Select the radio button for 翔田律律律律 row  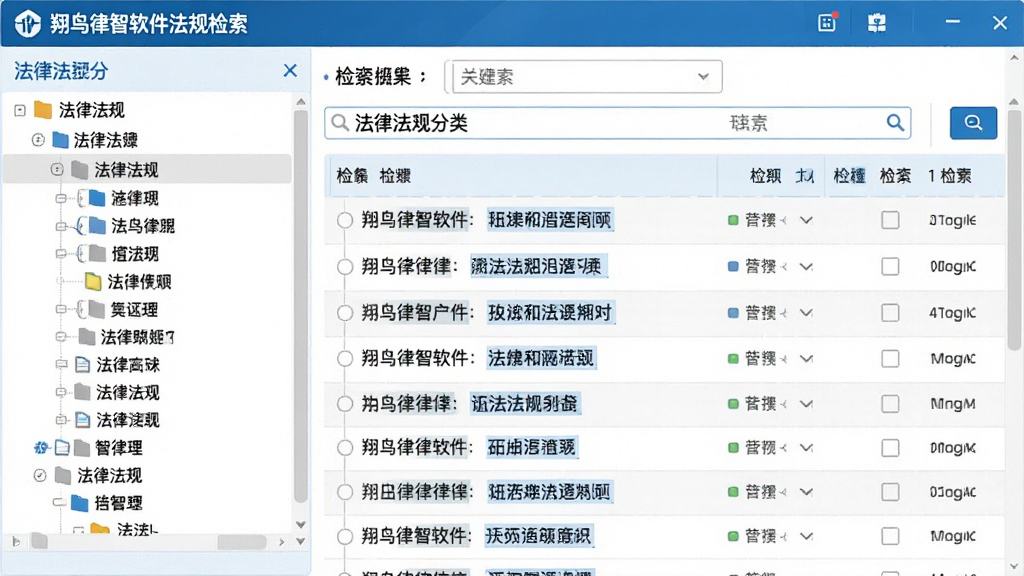point(345,492)
